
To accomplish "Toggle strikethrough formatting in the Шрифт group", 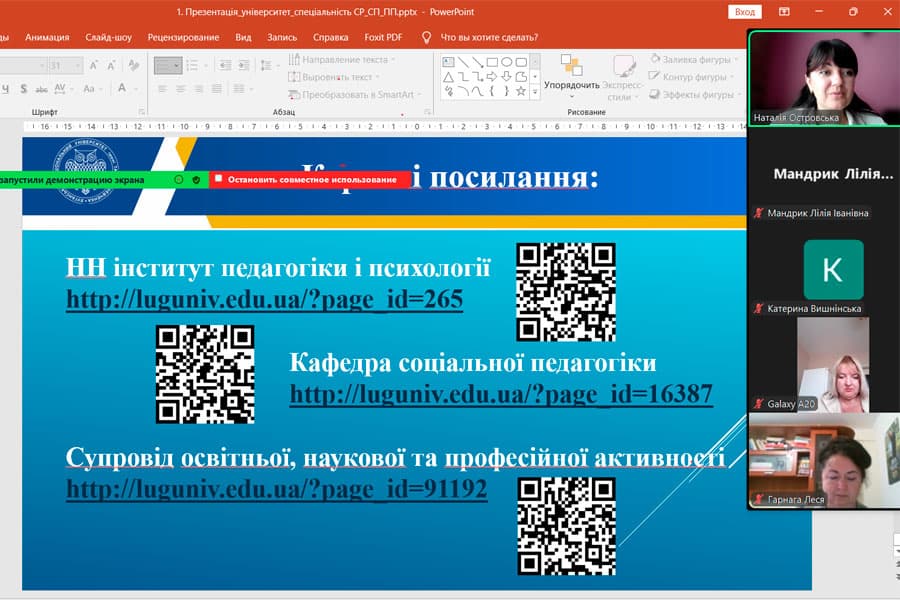I will pos(41,89).
